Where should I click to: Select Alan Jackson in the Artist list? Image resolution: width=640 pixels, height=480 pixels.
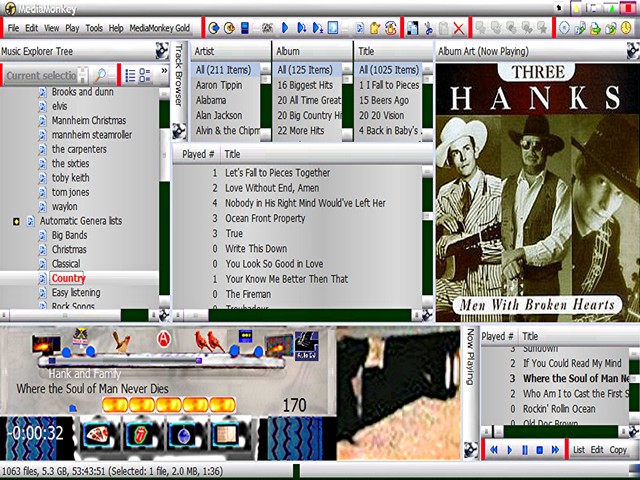pyautogui.click(x=218, y=115)
